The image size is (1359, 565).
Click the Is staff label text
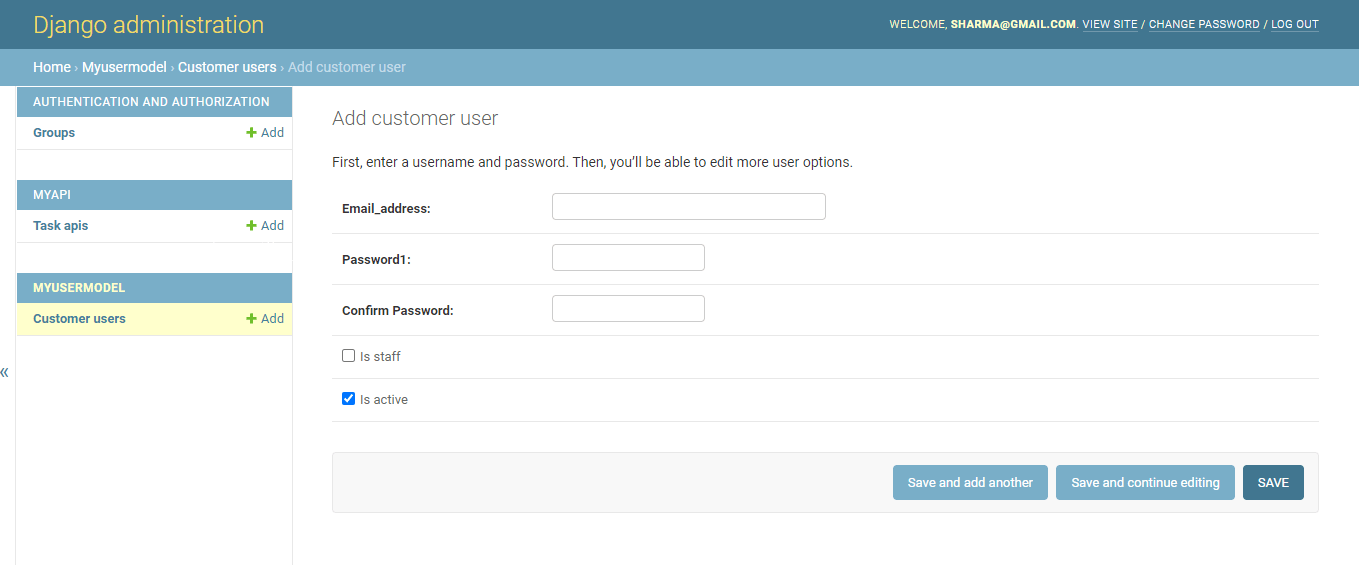point(380,357)
